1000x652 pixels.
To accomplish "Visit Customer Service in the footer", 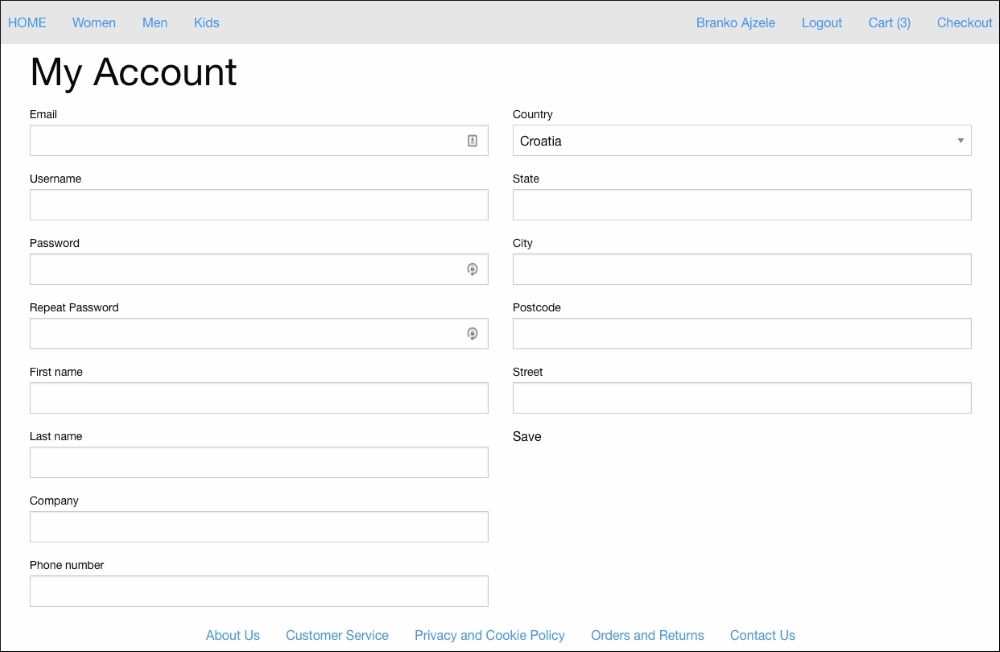I will tap(337, 635).
